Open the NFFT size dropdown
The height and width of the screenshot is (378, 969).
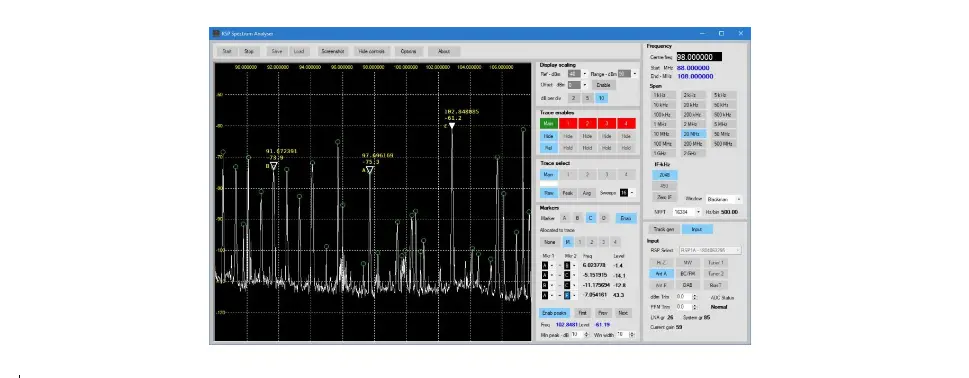(x=699, y=212)
